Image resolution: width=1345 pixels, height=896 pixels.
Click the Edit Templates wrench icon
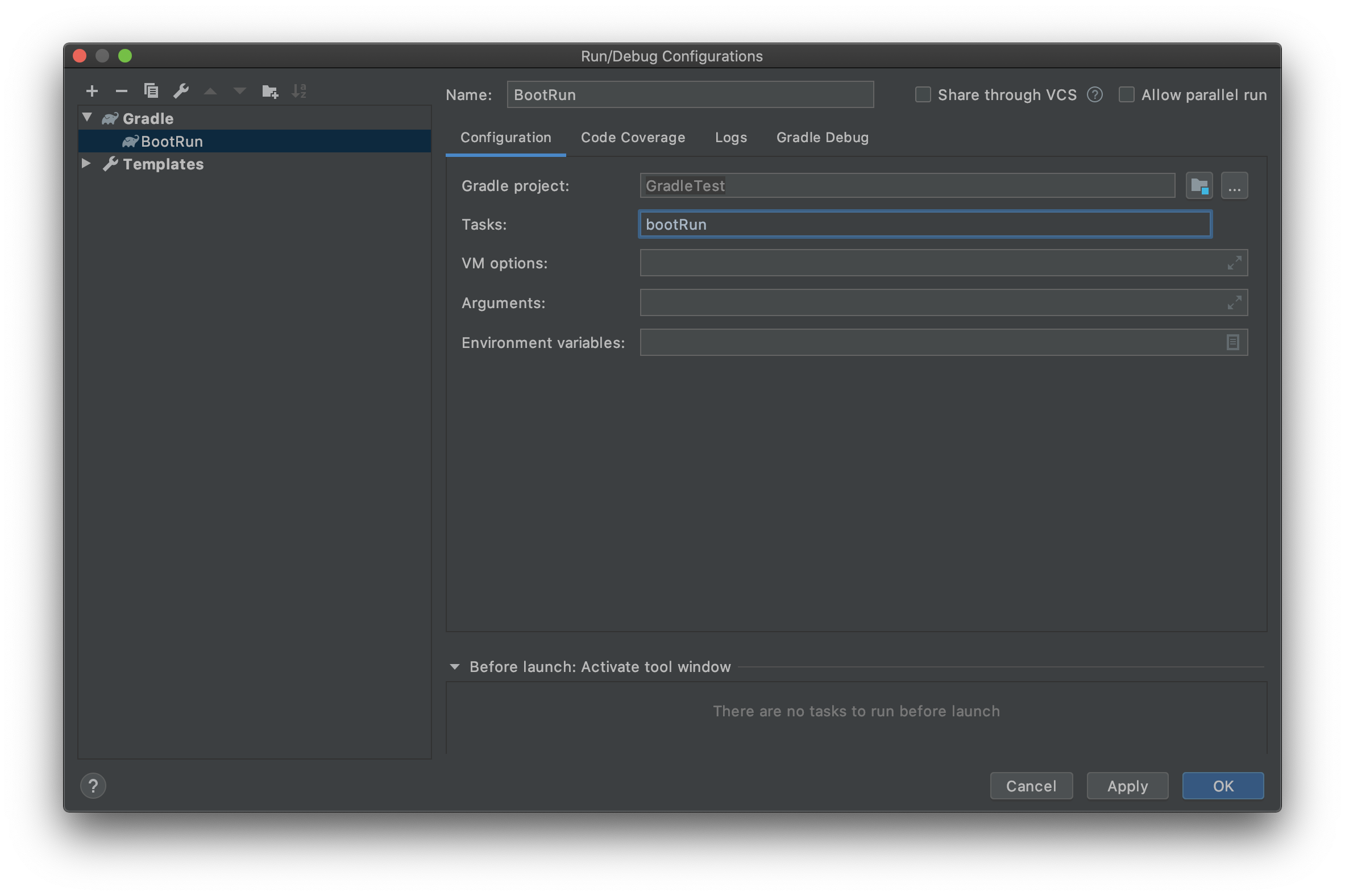(x=181, y=91)
